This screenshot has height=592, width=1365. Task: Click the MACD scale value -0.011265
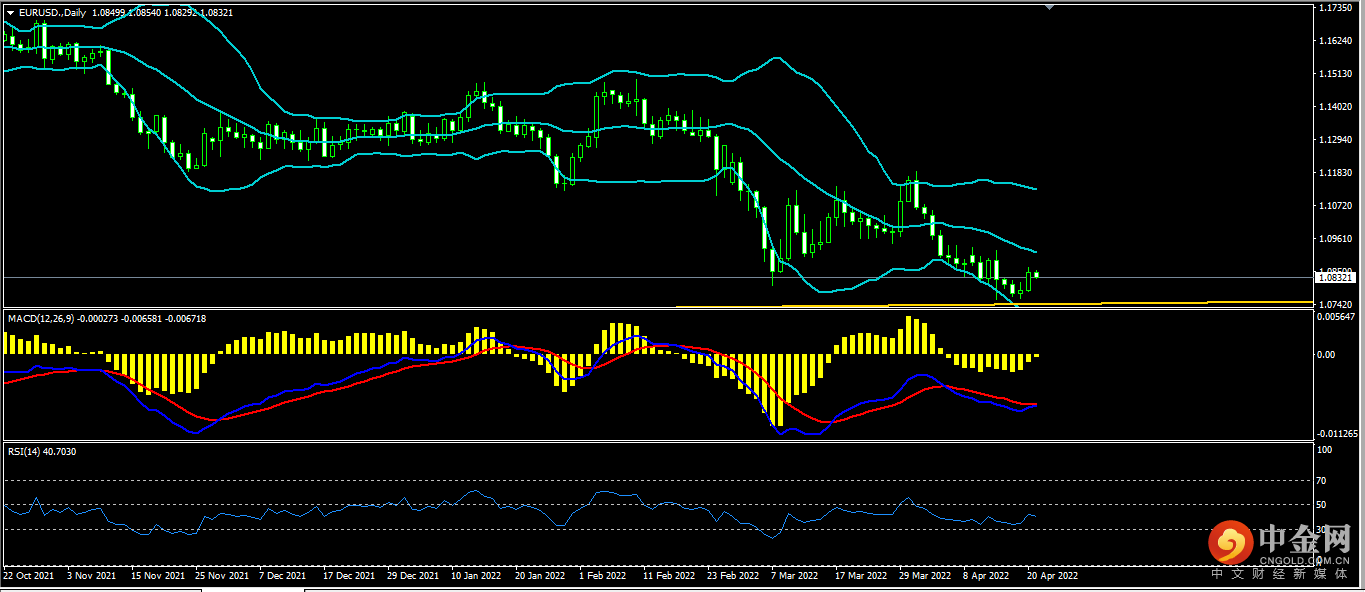(x=1336, y=434)
